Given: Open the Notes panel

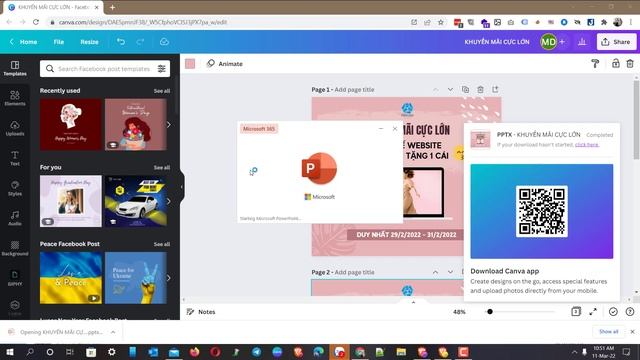Looking at the screenshot, I should point(201,311).
